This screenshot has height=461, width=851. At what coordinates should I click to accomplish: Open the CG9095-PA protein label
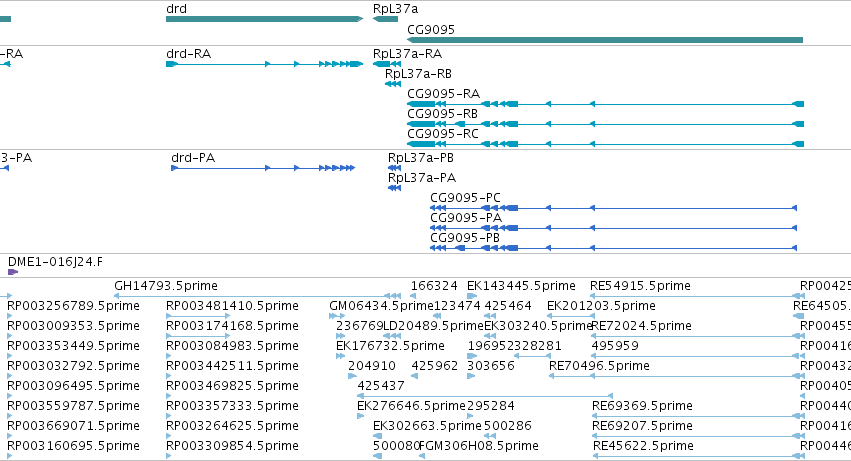click(x=466, y=218)
